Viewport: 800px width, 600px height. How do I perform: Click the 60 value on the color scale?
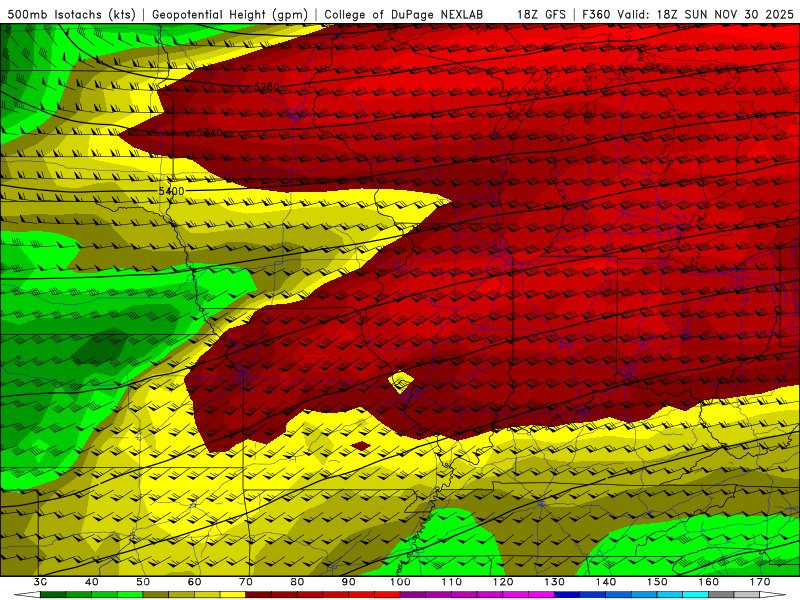194,582
